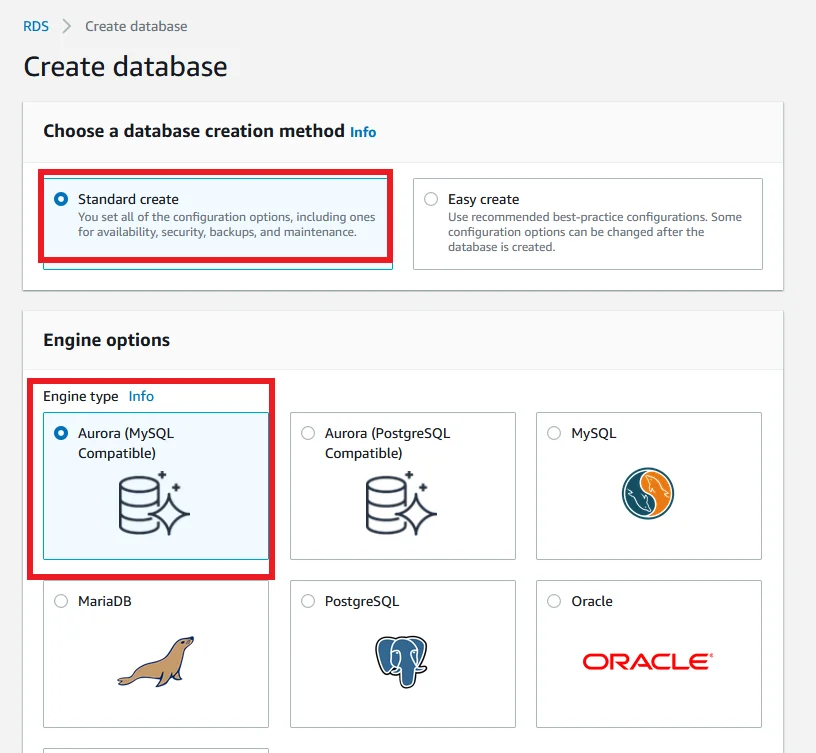Click the breadcrumb chevron separator after RDS
The height and width of the screenshot is (753, 816).
click(67, 26)
